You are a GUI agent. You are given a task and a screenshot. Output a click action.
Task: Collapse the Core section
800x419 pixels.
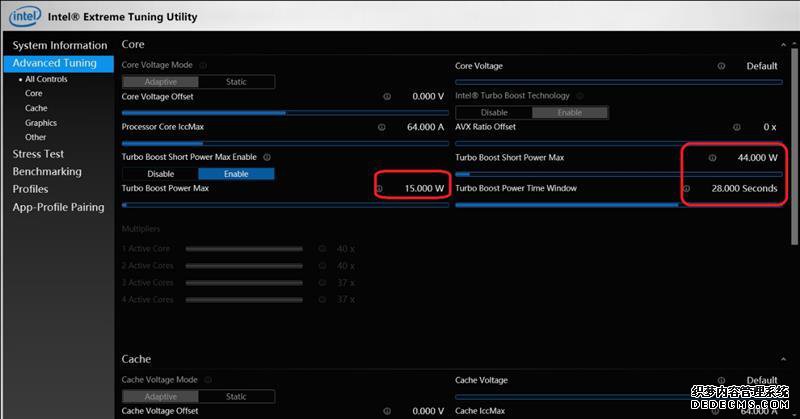click(783, 45)
